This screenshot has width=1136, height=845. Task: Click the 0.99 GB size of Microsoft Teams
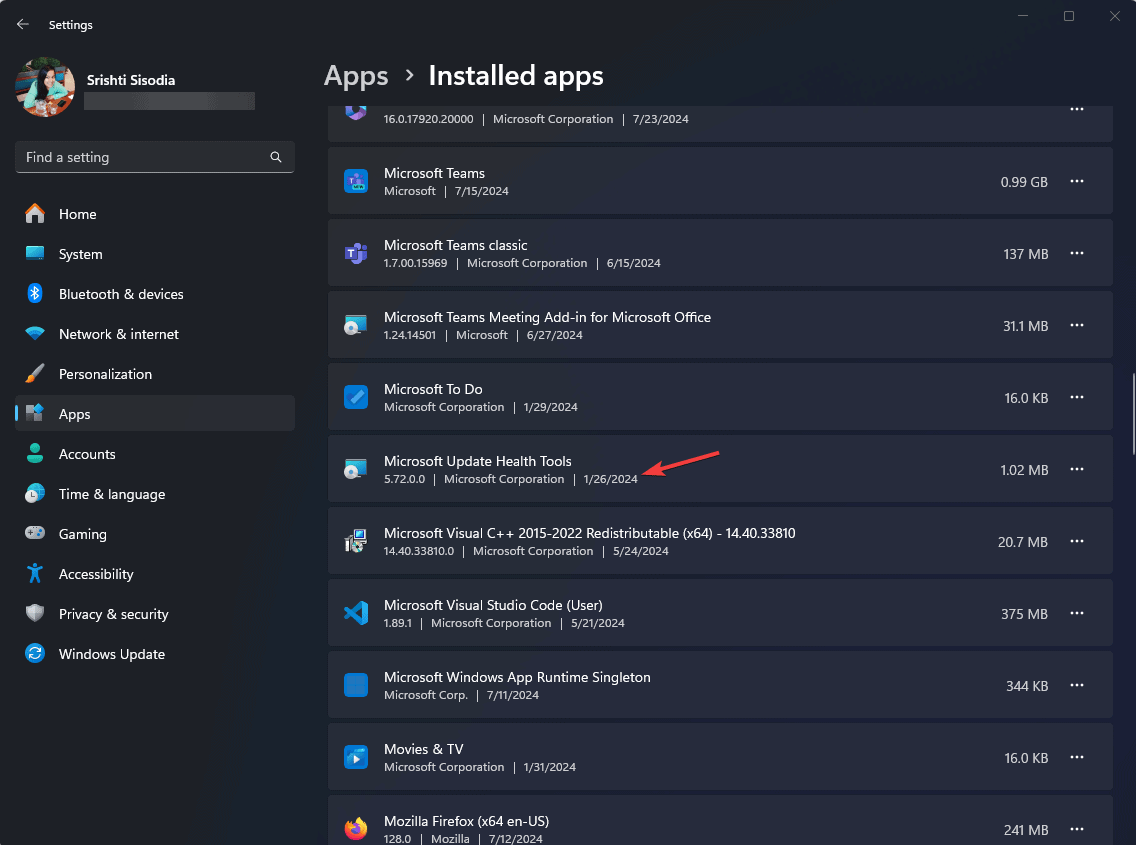point(1024,182)
